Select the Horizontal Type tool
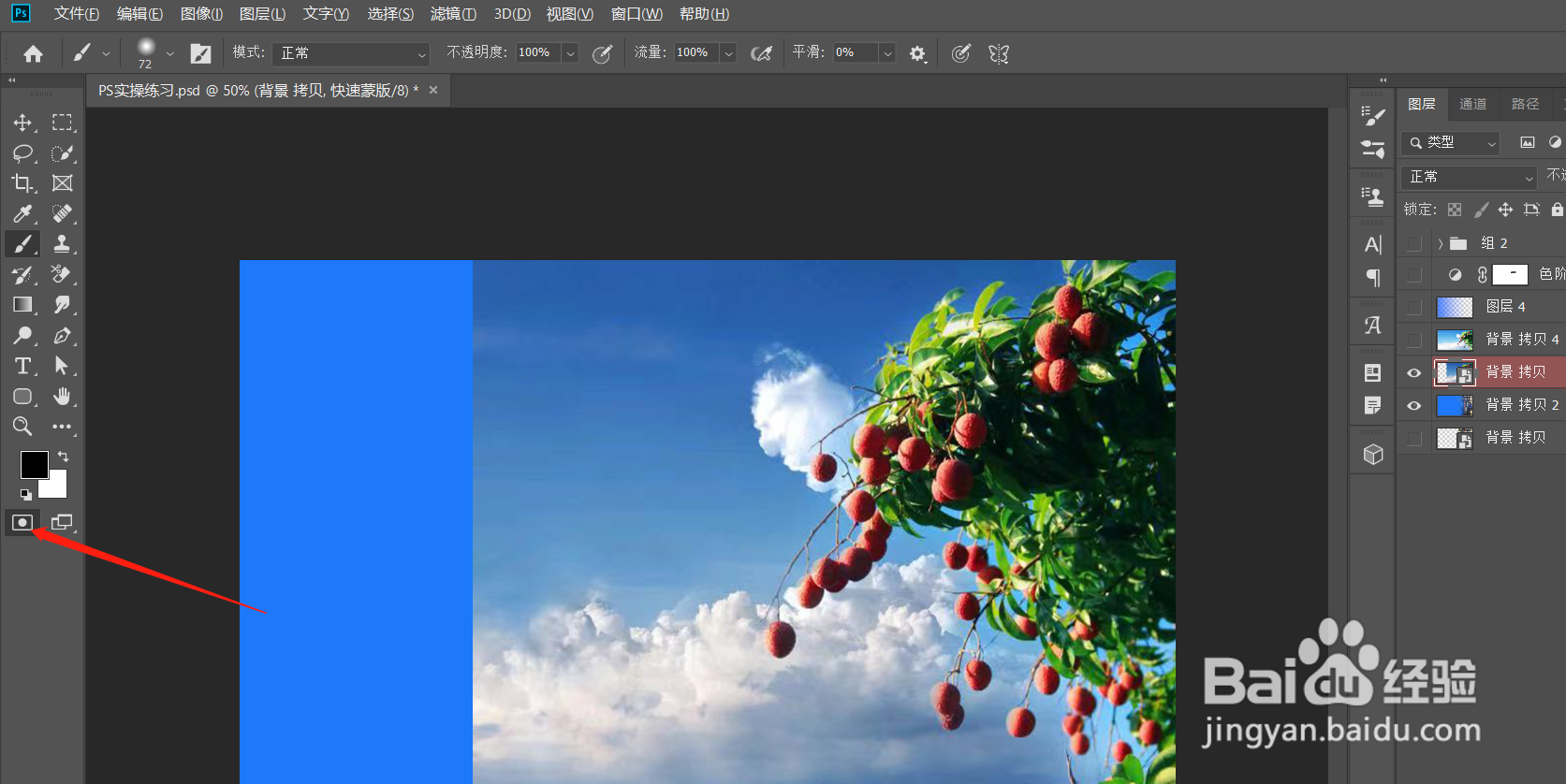The height and width of the screenshot is (784, 1566). [x=22, y=366]
